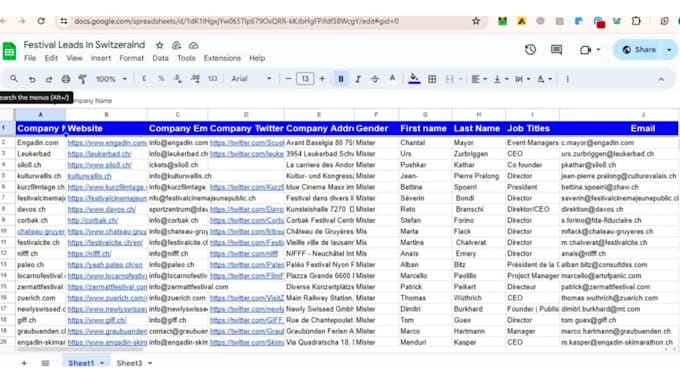Open the https://nifff.ch/ website link
The image size is (680, 383).
click(89, 254)
